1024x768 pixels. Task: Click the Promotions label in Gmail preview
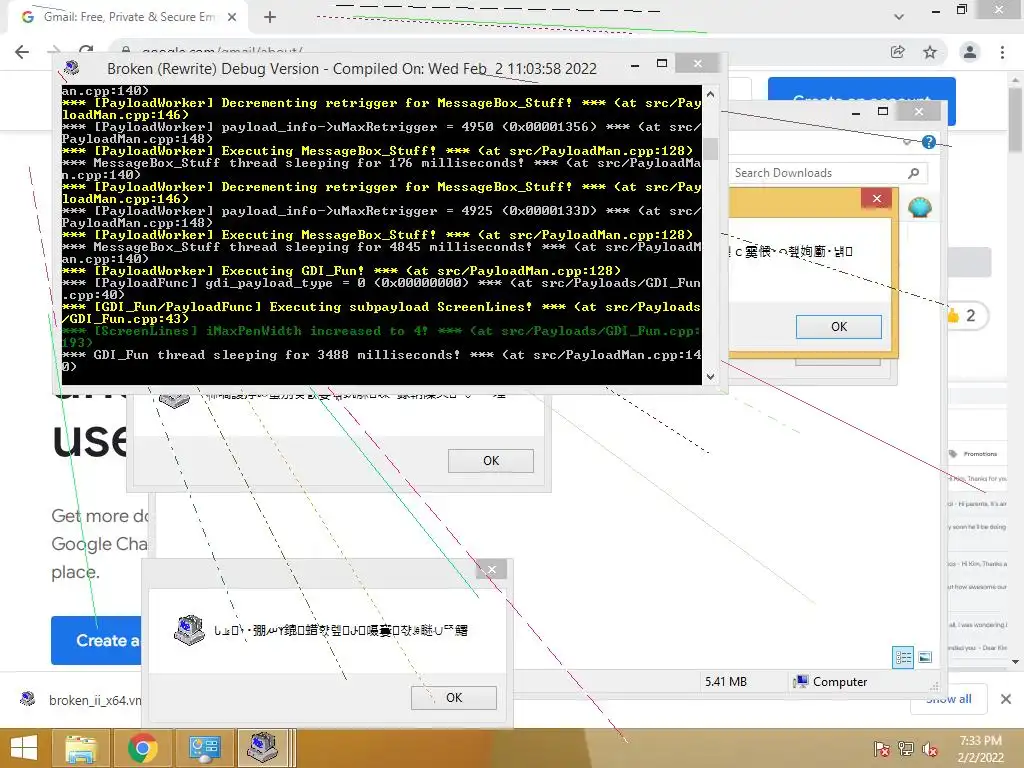click(x=980, y=454)
